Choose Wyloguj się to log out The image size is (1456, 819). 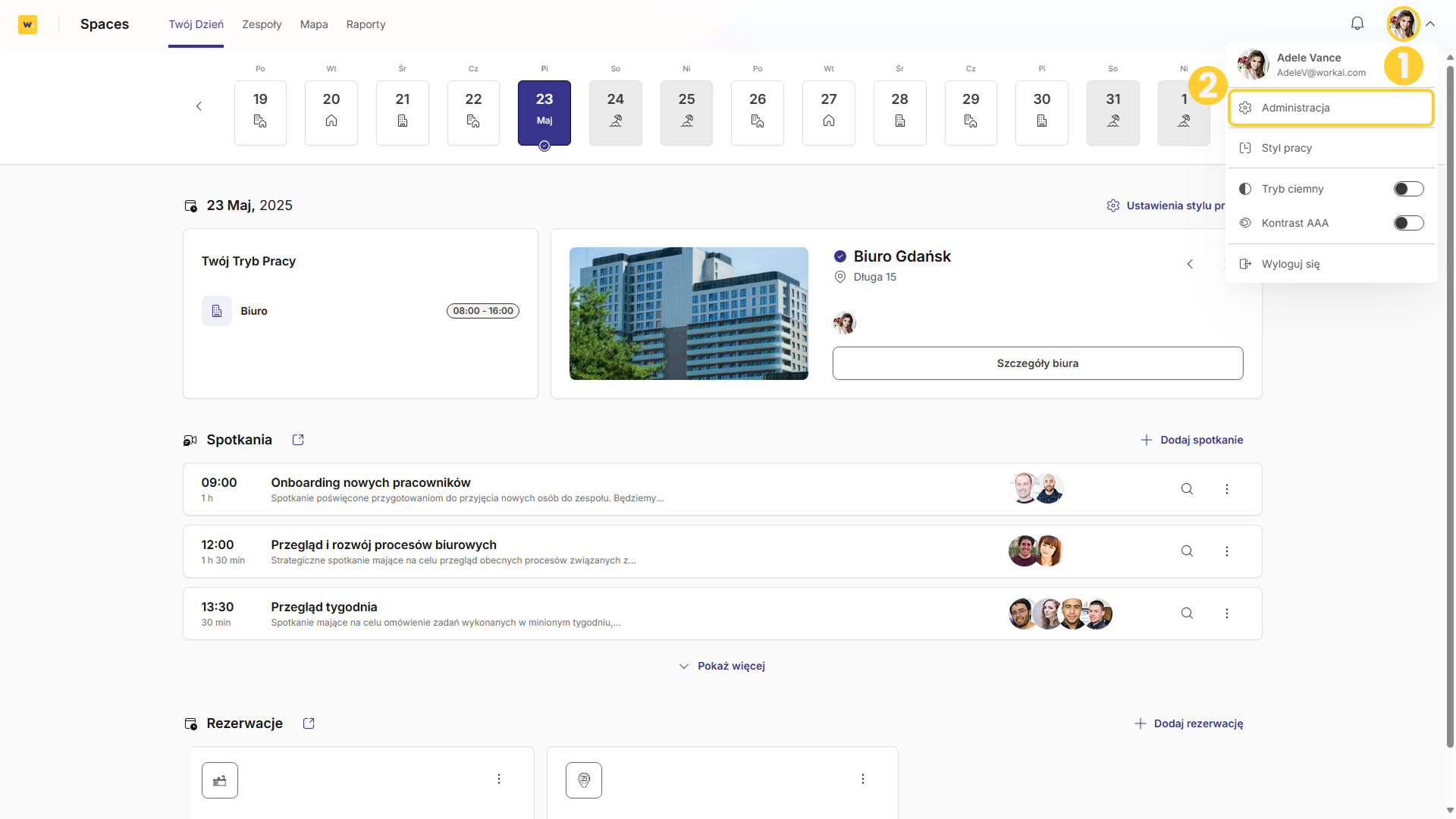point(1331,264)
